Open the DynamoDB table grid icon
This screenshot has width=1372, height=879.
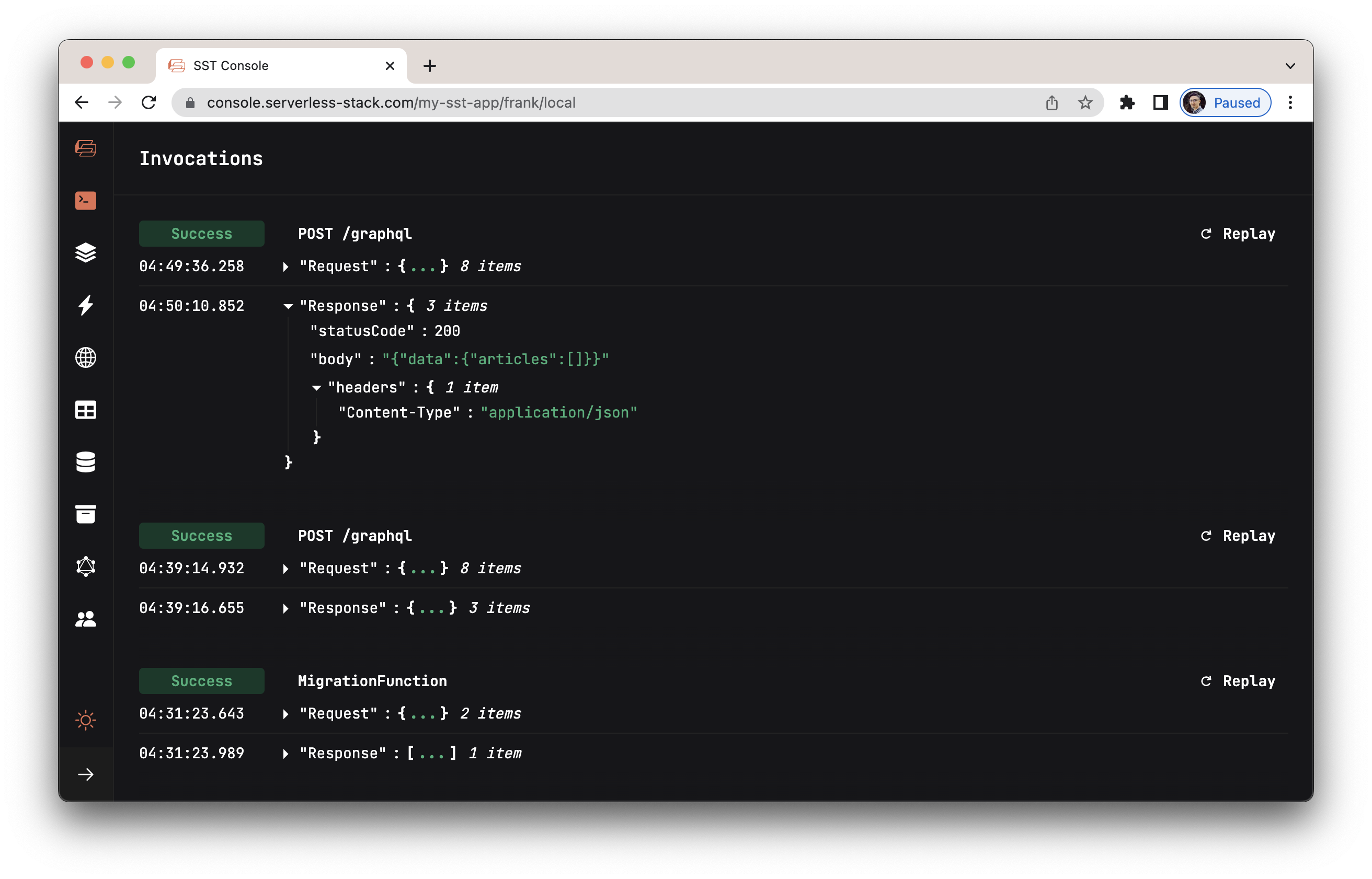click(86, 410)
